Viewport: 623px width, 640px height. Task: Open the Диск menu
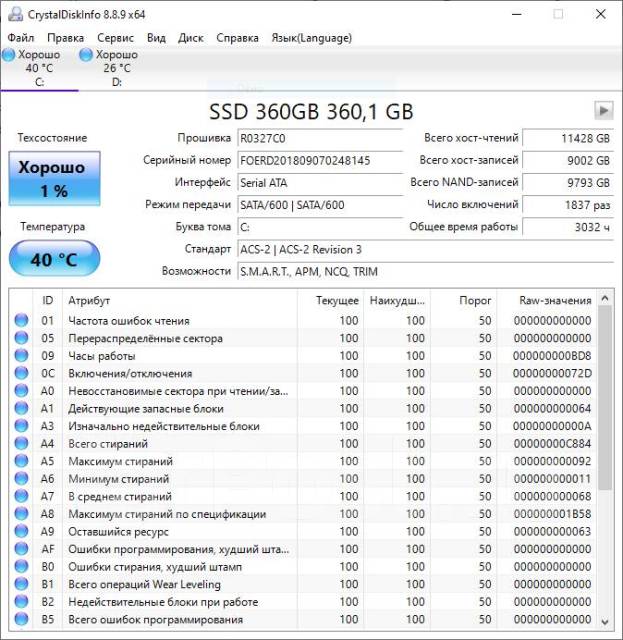pos(191,38)
